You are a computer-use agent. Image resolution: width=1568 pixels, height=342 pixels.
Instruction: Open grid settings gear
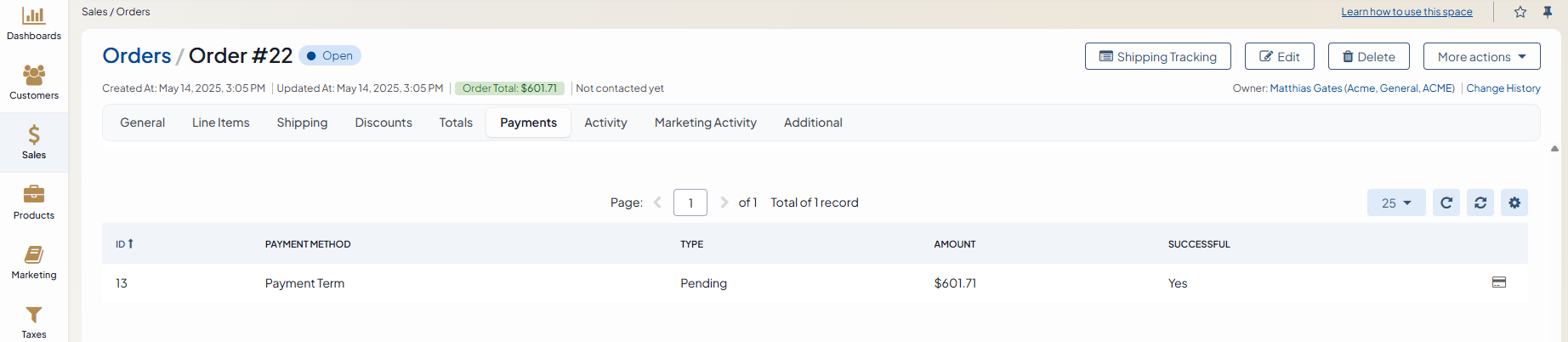[x=1514, y=202]
